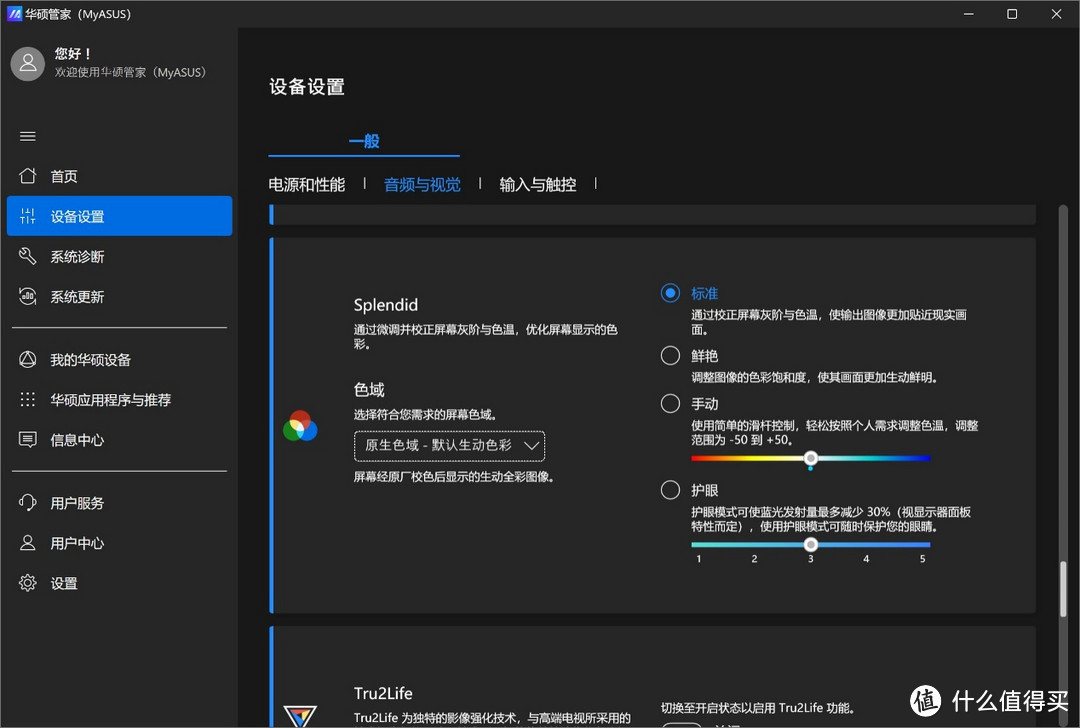The image size is (1080, 728).
Task: Click the home icon beside 首页
Action: [x=28, y=176]
